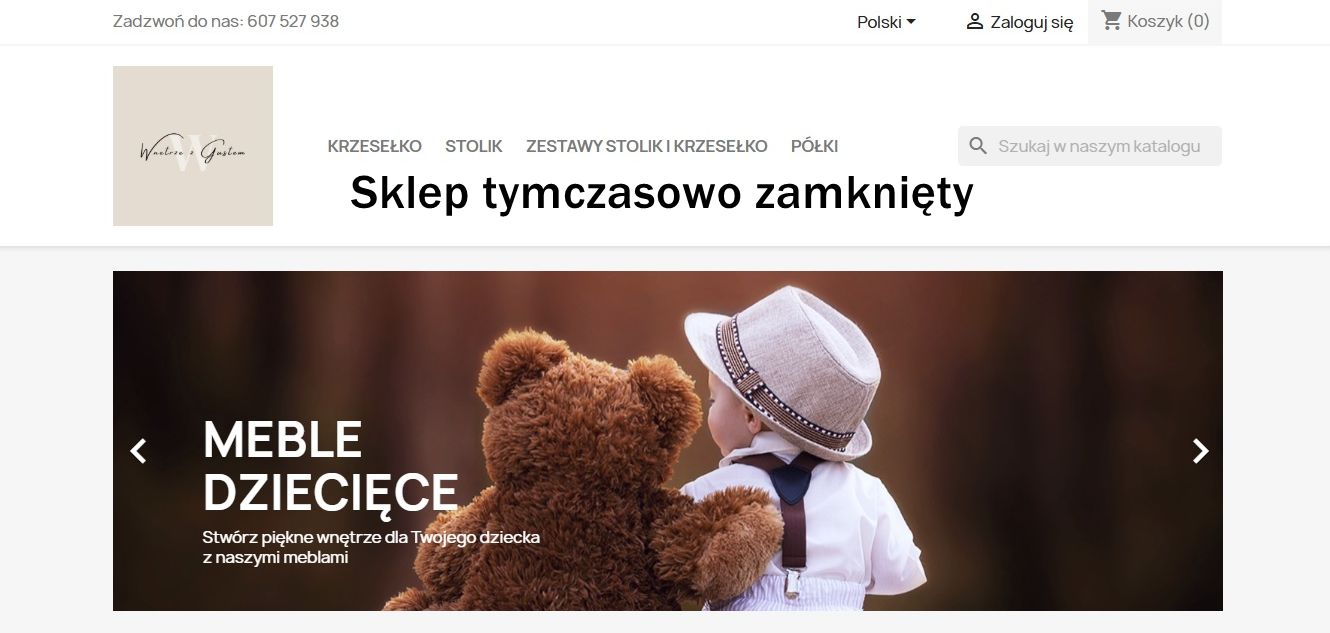Select the STOLIK menu item
Viewport: 1330px width, 633px height.
coord(474,146)
